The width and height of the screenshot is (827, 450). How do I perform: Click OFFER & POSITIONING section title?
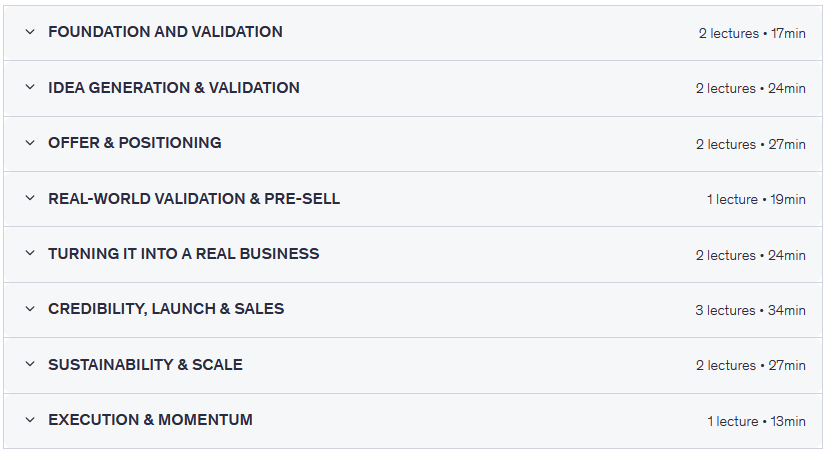pyautogui.click(x=135, y=143)
